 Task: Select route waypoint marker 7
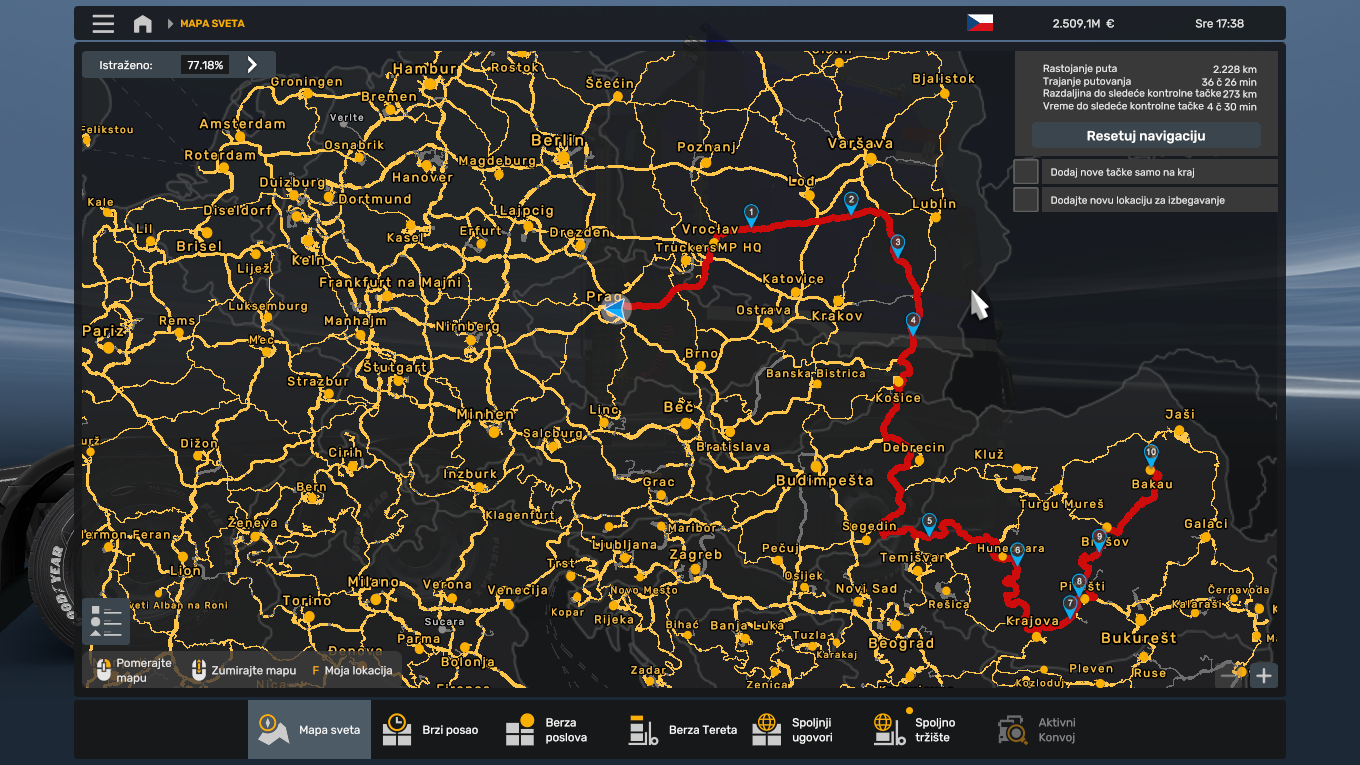click(x=1071, y=605)
